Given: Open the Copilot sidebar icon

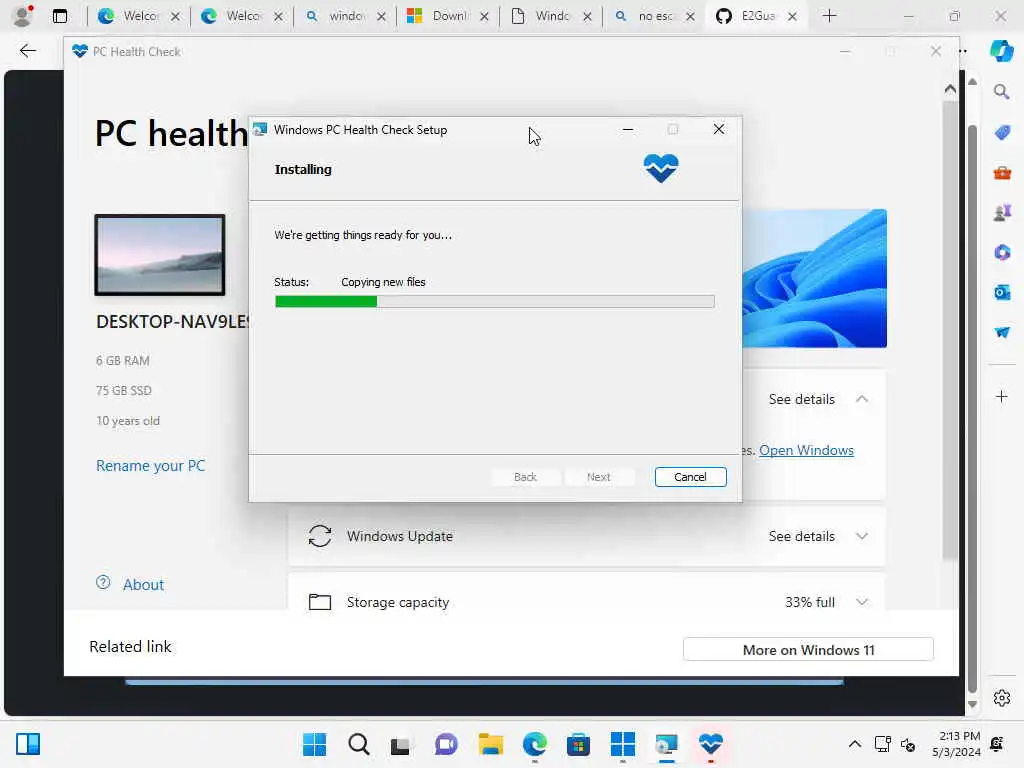Looking at the screenshot, I should [x=1002, y=51].
